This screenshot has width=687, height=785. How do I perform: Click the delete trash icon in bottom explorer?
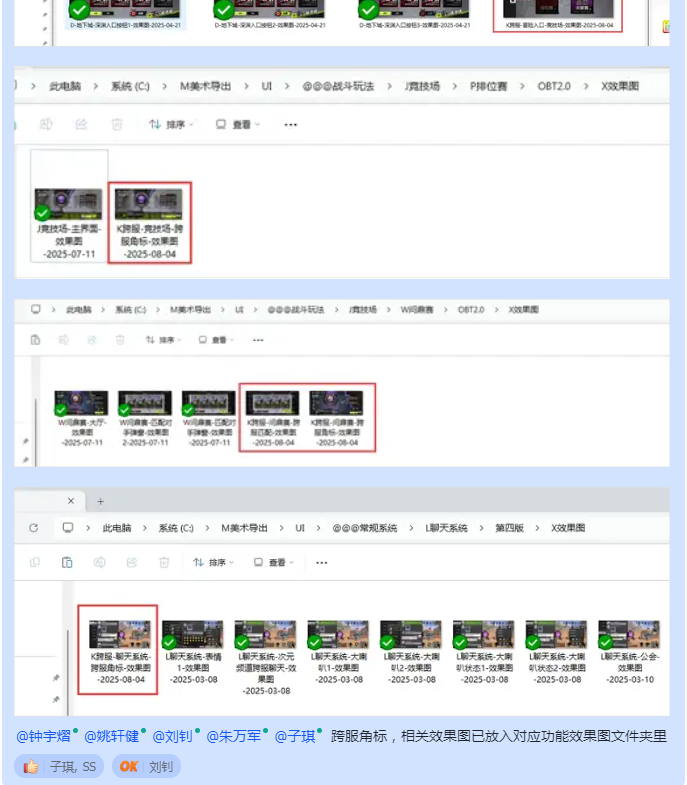tap(164, 562)
